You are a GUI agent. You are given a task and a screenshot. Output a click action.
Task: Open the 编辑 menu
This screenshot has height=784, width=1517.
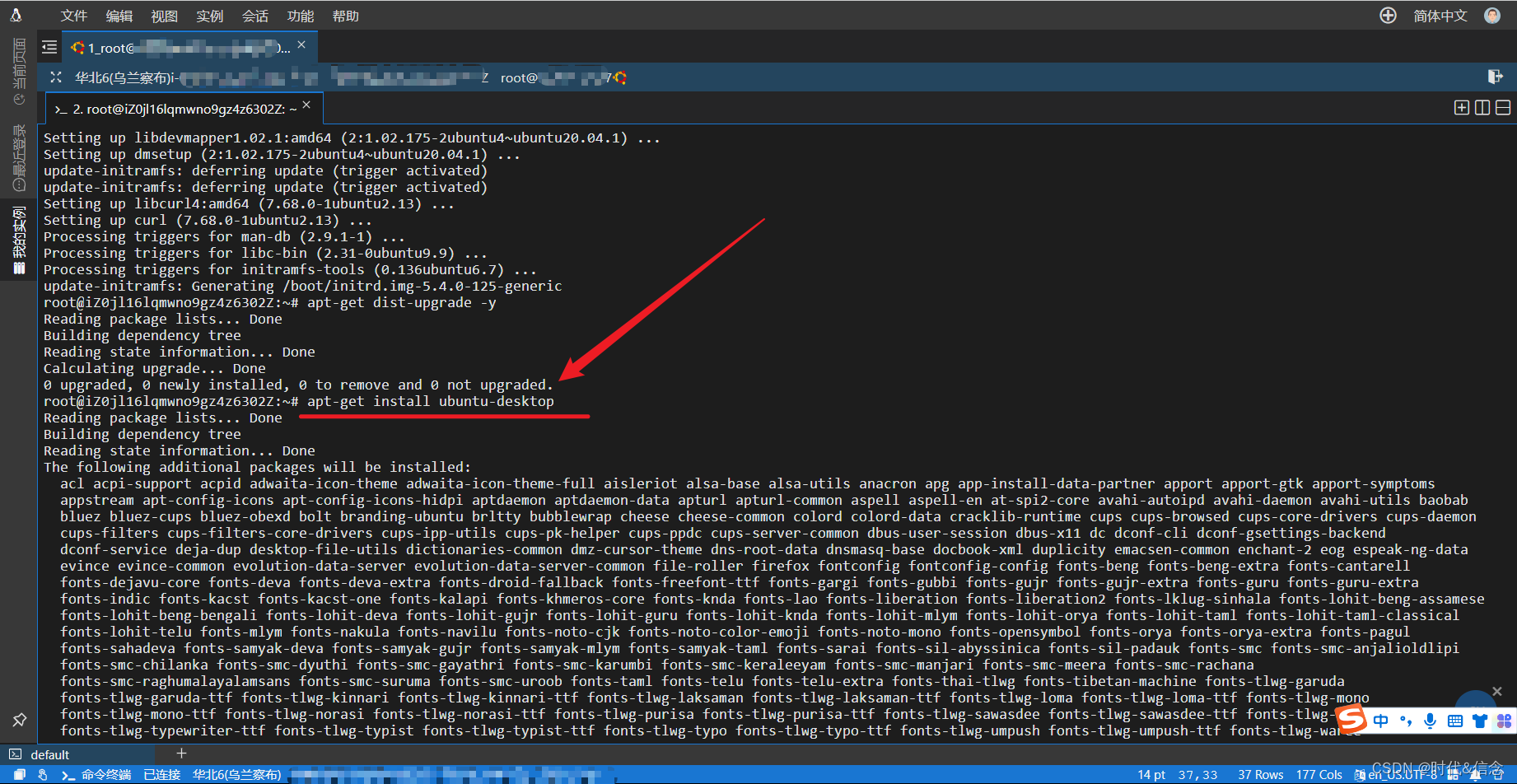click(x=119, y=16)
